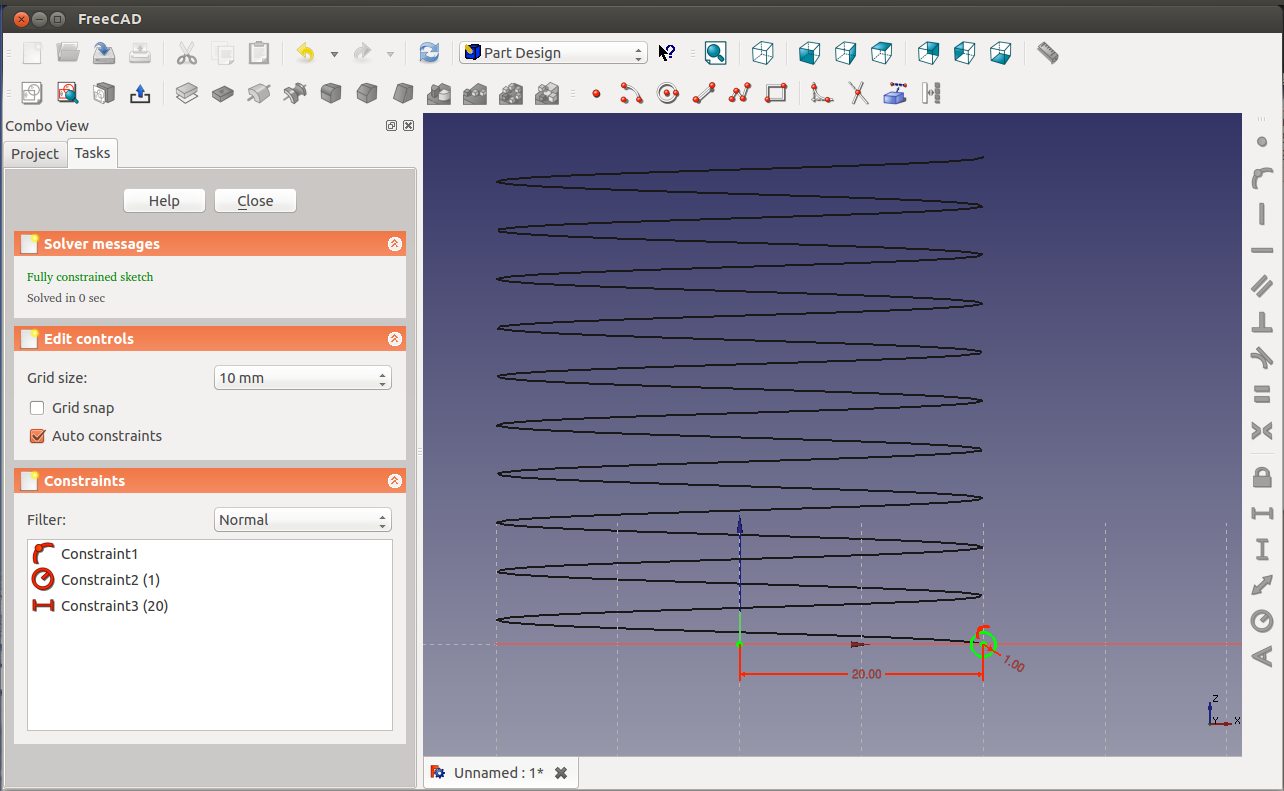Screen dimensions: 1284x791
Task: Open the constraints Filter dropdown
Action: tap(302, 520)
